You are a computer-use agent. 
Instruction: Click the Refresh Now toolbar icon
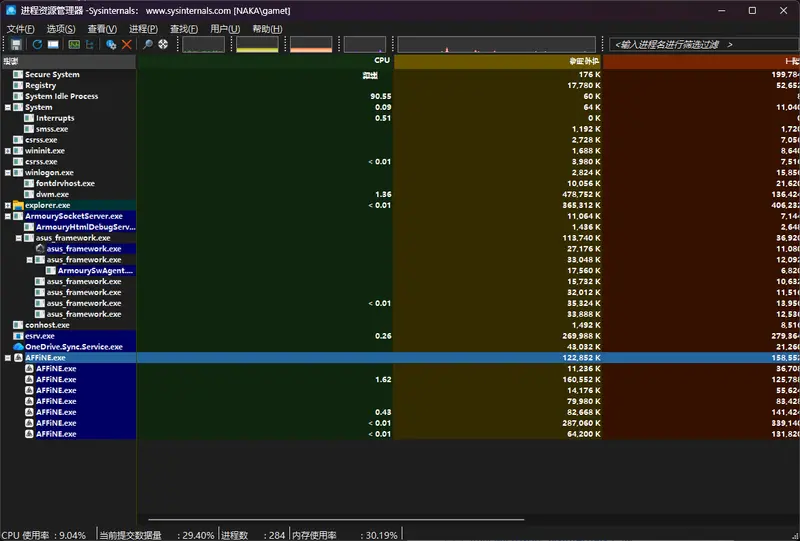coord(37,45)
